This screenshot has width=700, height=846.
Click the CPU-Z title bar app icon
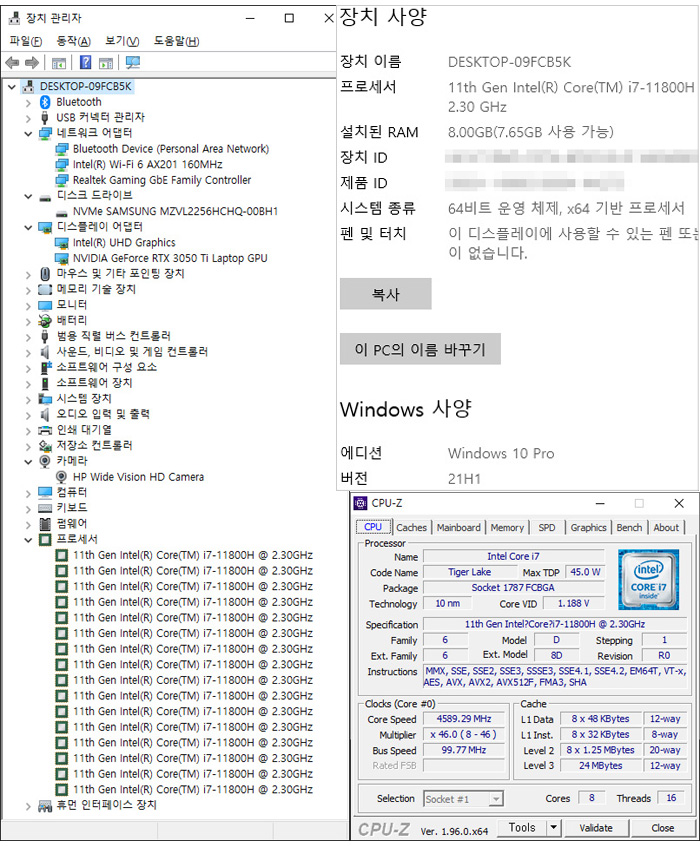click(360, 503)
